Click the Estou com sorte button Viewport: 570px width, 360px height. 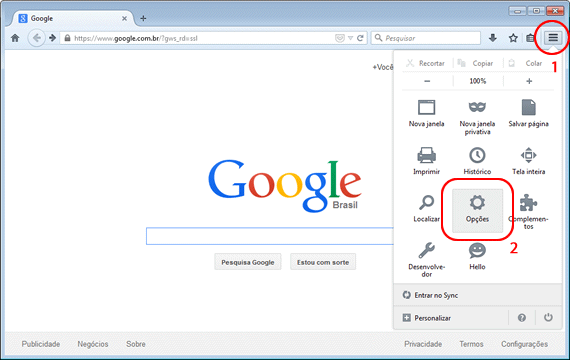323,262
